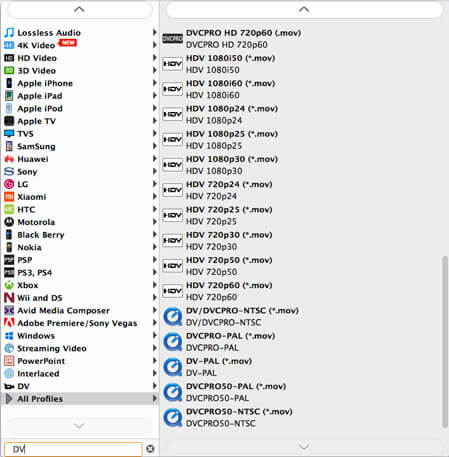Image resolution: width=449 pixels, height=457 pixels.
Task: Click the Avid Media Composer icon
Action: coord(9,310)
